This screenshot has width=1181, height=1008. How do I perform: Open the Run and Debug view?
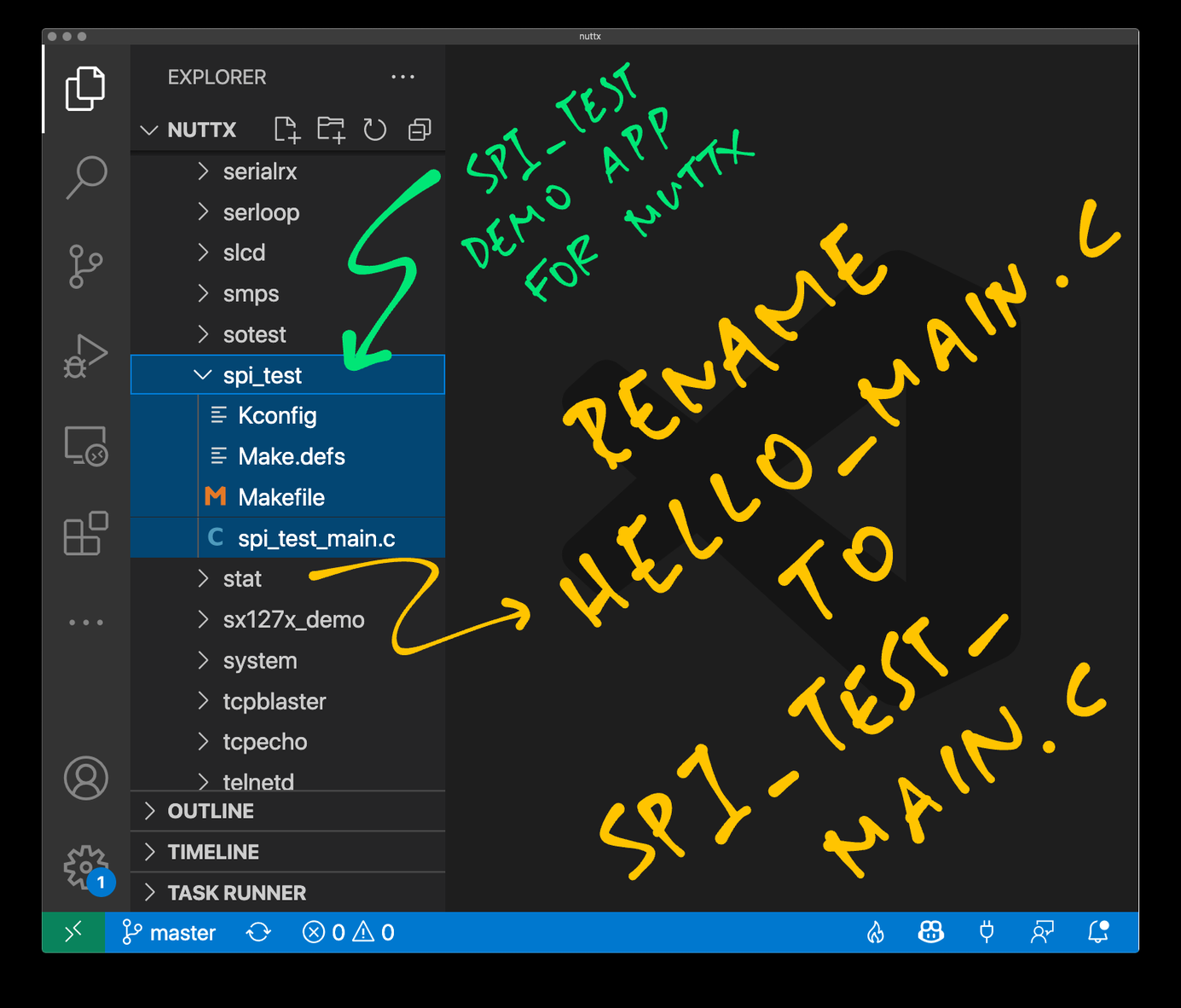pyautogui.click(x=86, y=356)
